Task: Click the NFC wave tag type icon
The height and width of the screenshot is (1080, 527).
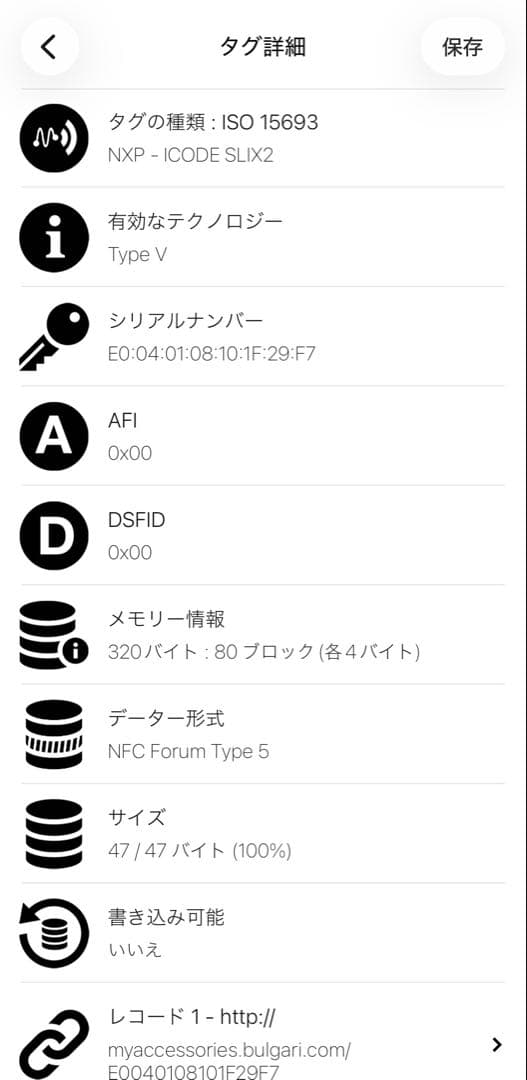Action: (54, 138)
